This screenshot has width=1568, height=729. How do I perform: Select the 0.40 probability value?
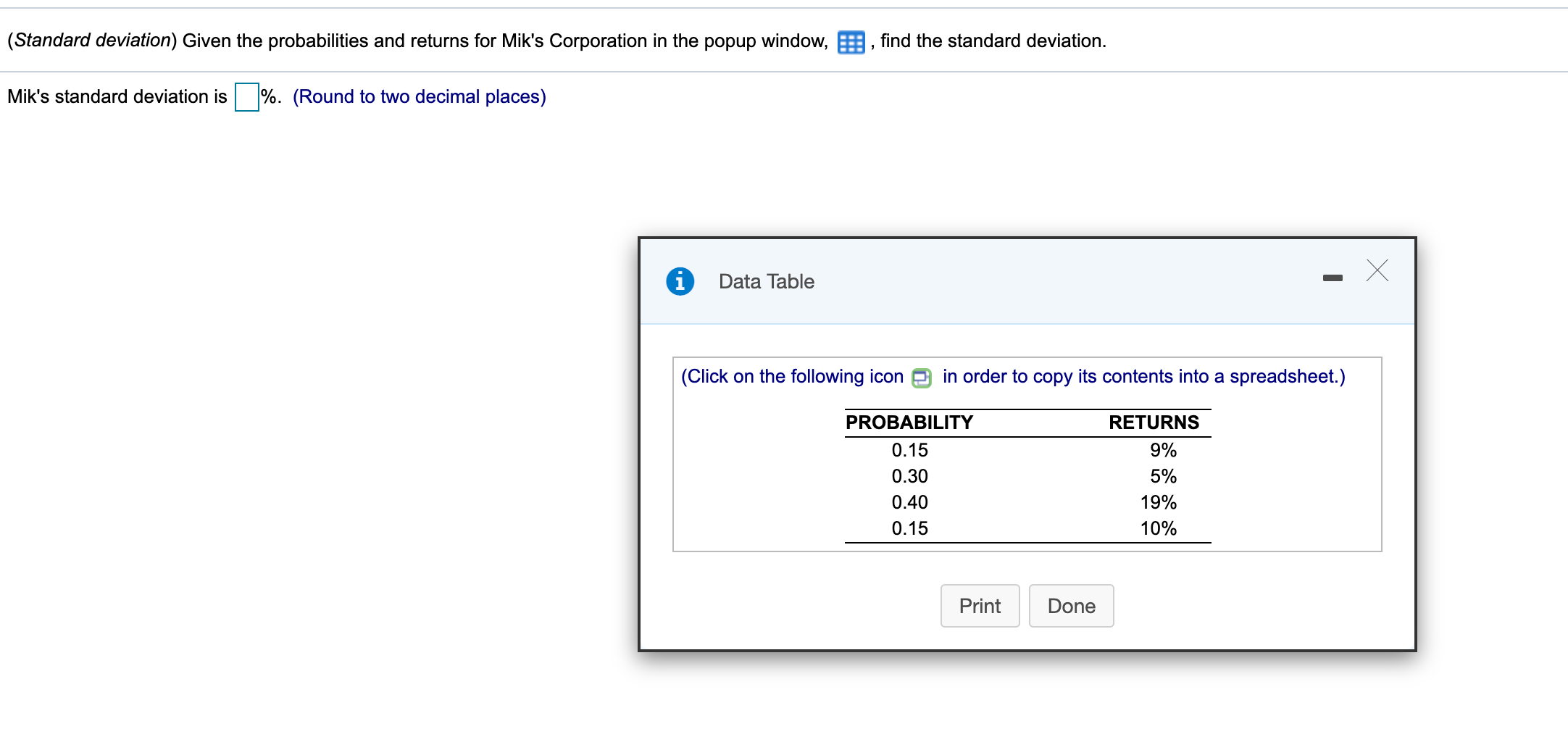click(909, 502)
